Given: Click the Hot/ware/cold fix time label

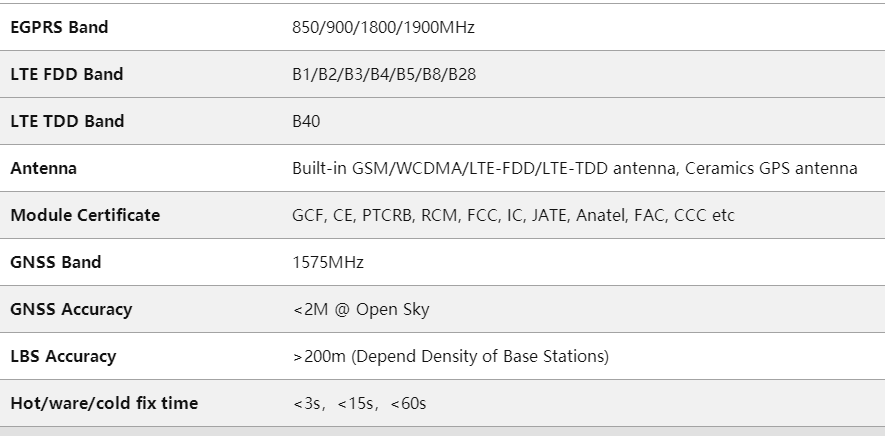Looking at the screenshot, I should (x=104, y=403).
